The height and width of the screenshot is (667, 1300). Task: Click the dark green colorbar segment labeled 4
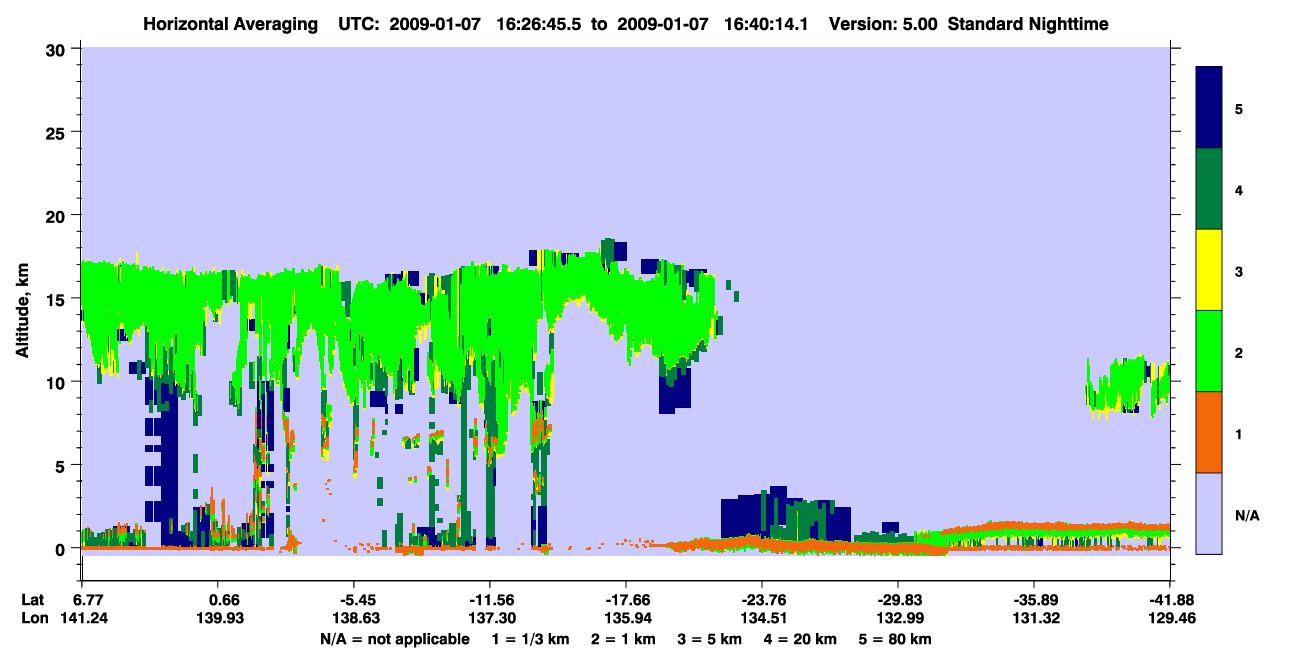click(1209, 188)
